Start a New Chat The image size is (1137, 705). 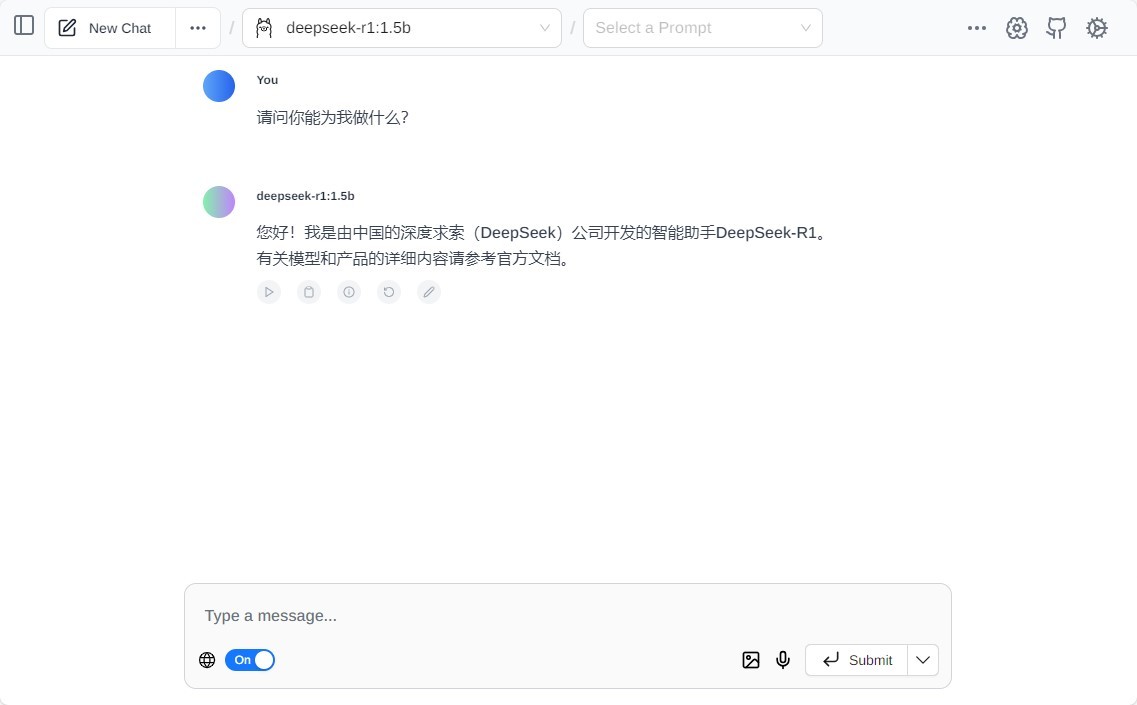(110, 28)
